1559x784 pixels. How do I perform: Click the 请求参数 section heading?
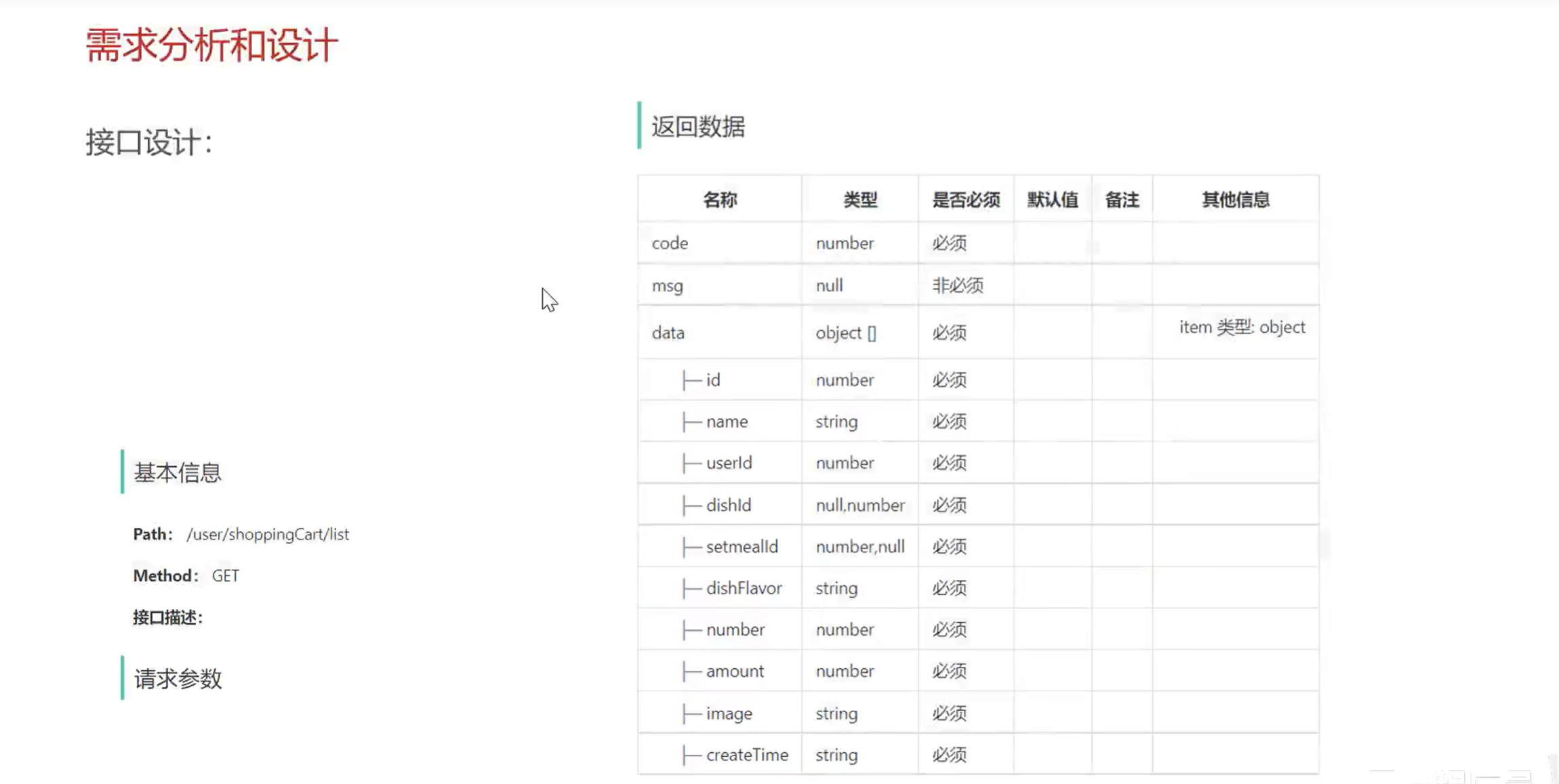tap(178, 678)
